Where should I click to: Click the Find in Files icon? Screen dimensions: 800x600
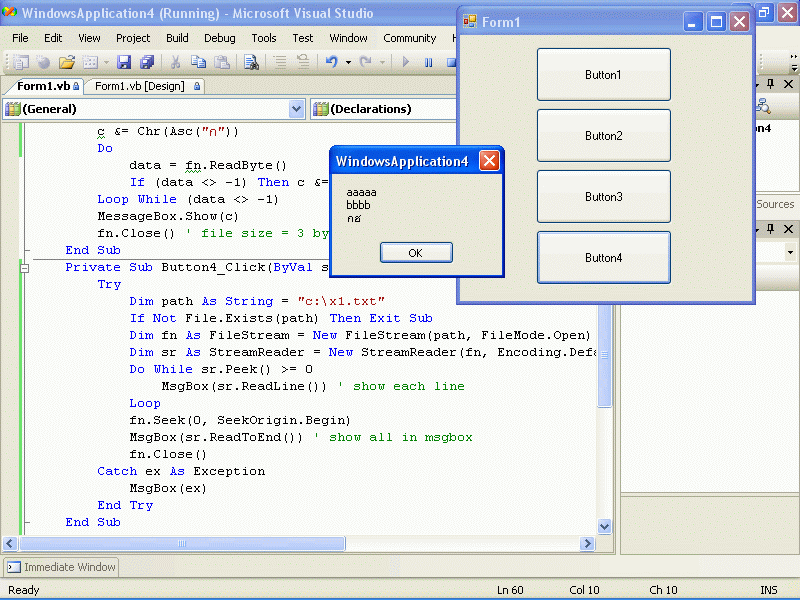click(251, 62)
